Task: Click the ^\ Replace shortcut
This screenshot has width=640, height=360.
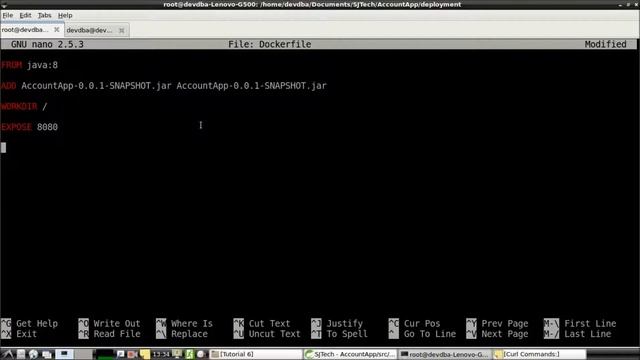Action: coord(182,334)
